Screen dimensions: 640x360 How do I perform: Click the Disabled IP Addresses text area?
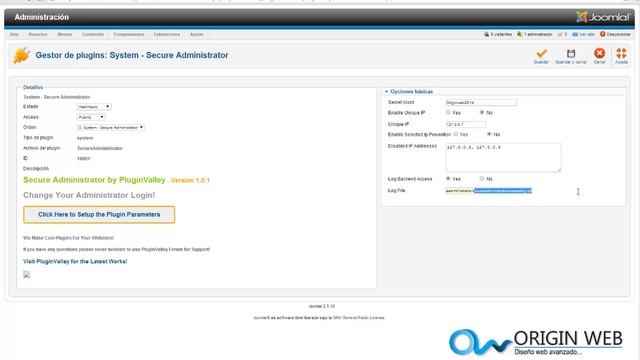503,157
